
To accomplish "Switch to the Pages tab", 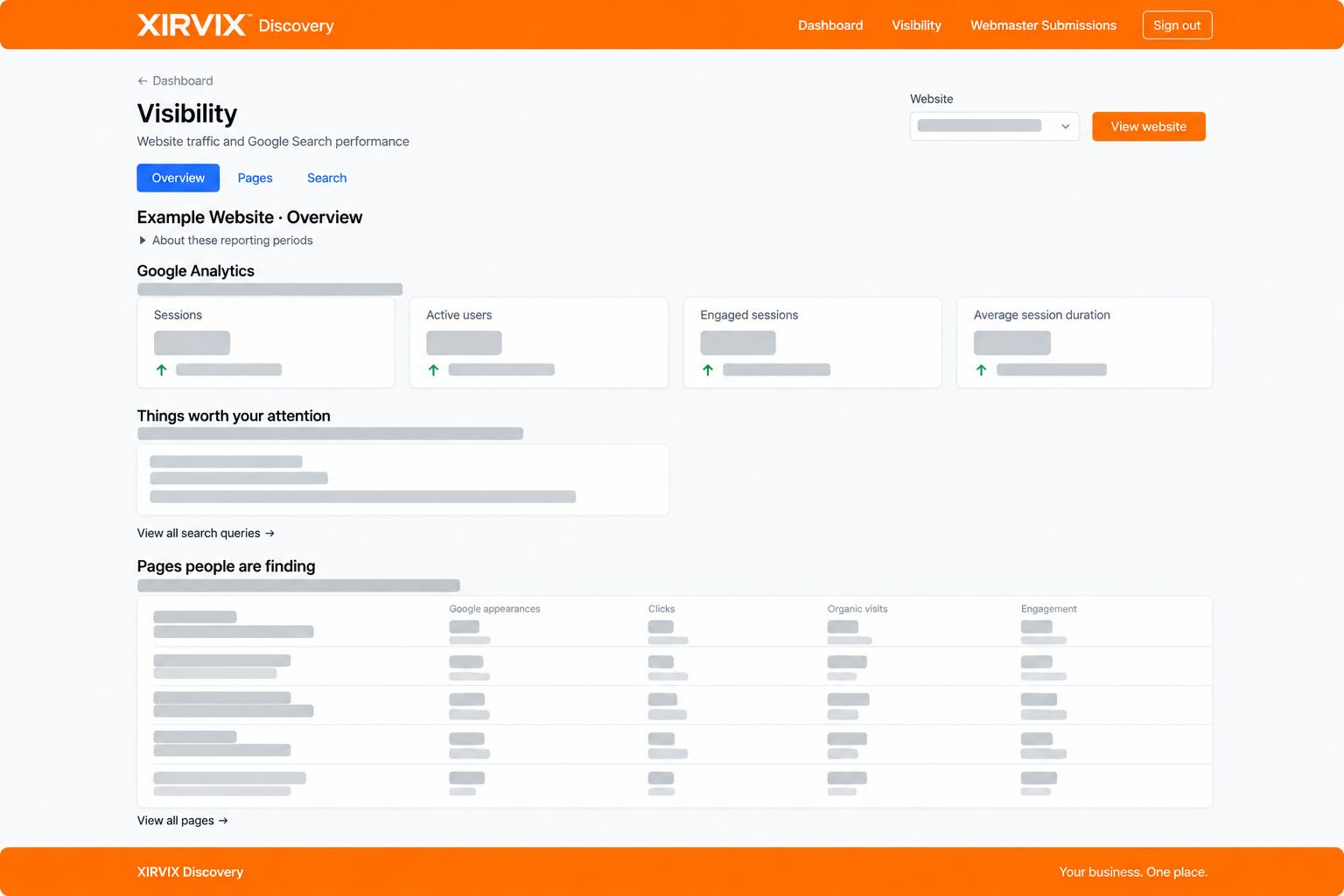I will coord(255,178).
